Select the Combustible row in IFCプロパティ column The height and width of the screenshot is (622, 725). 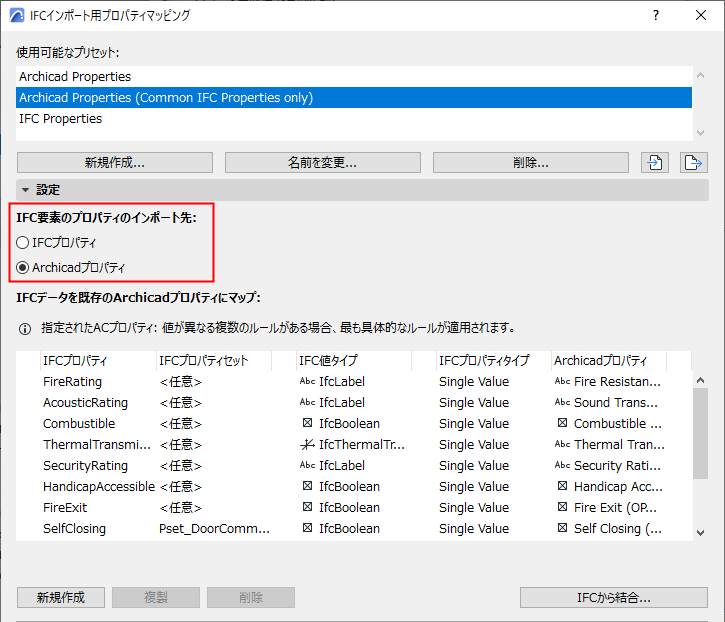pyautogui.click(x=79, y=424)
